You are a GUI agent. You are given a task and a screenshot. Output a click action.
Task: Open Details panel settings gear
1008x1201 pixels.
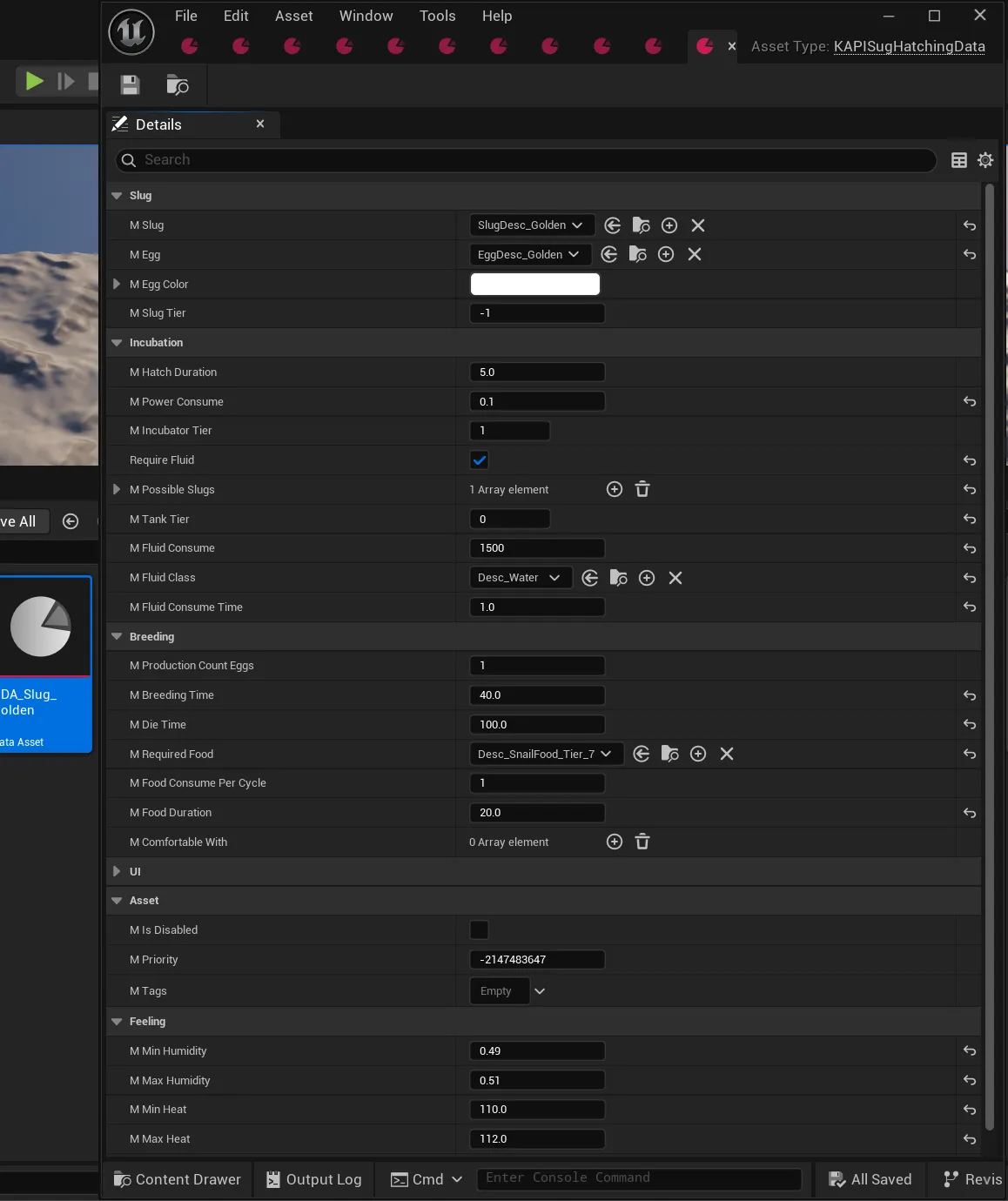point(985,160)
